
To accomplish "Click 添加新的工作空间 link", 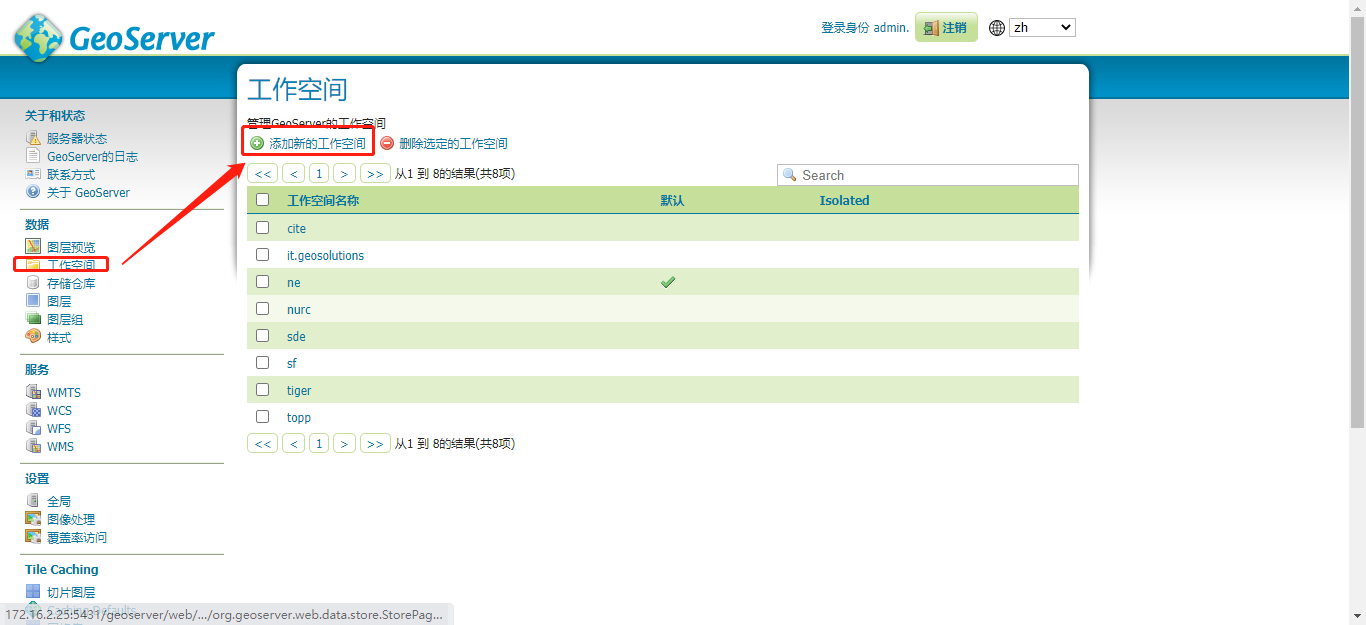I will tap(317, 144).
